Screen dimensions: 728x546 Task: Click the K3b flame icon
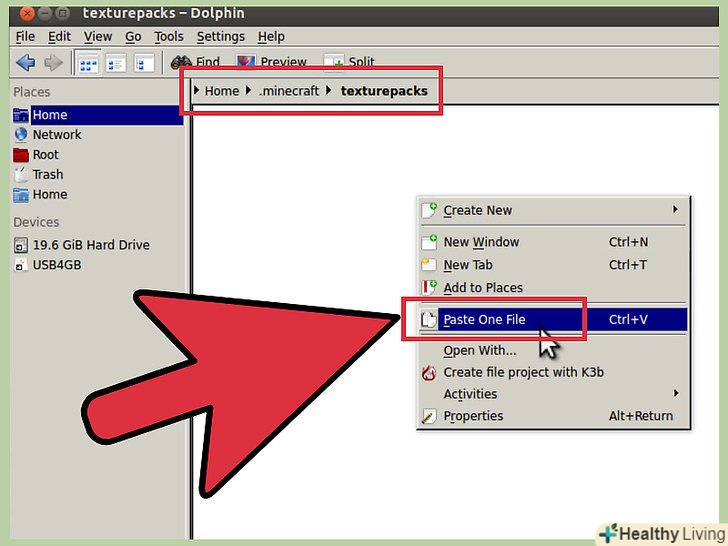pyautogui.click(x=429, y=373)
